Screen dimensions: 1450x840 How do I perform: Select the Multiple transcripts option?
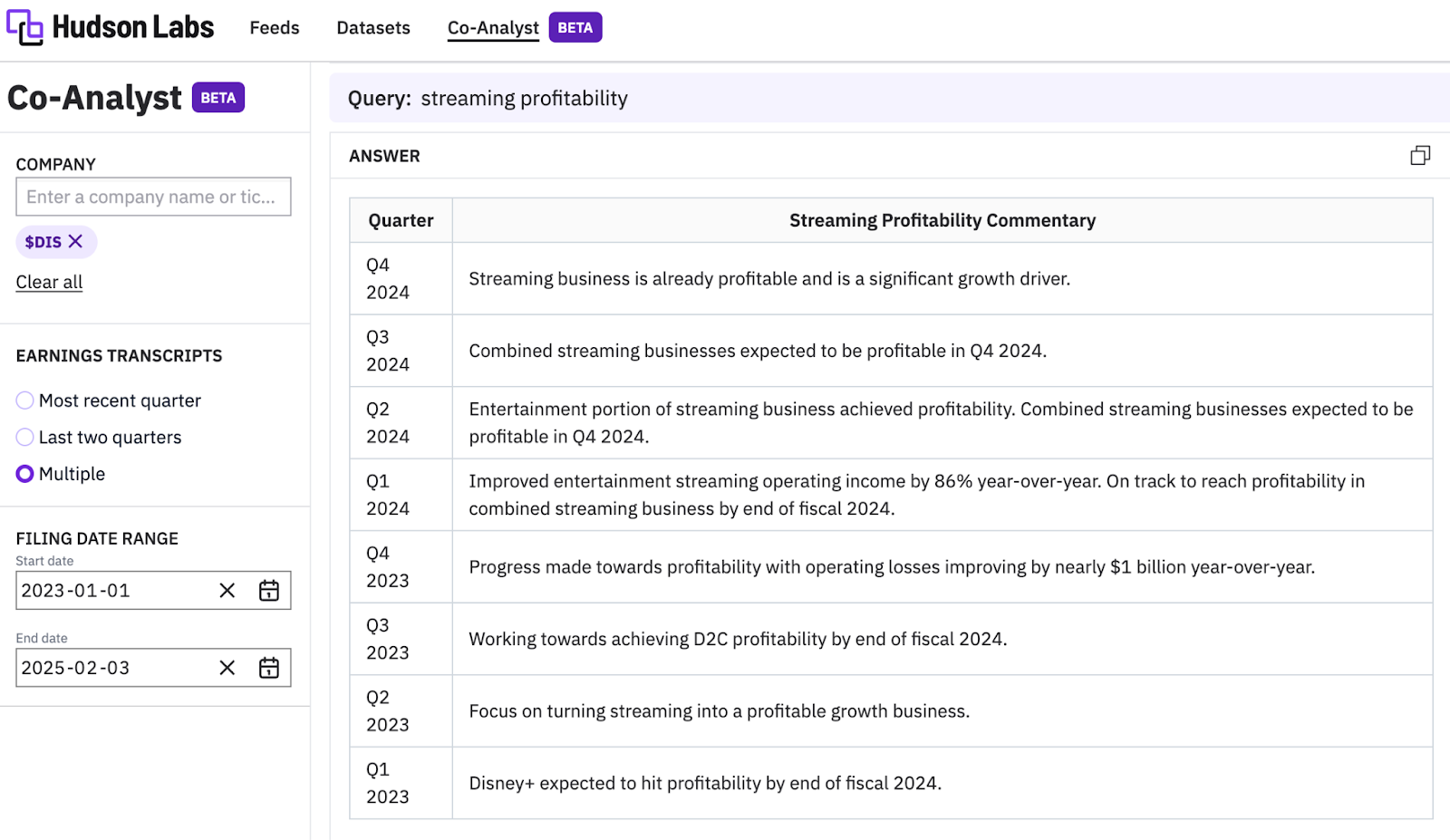pyautogui.click(x=25, y=474)
